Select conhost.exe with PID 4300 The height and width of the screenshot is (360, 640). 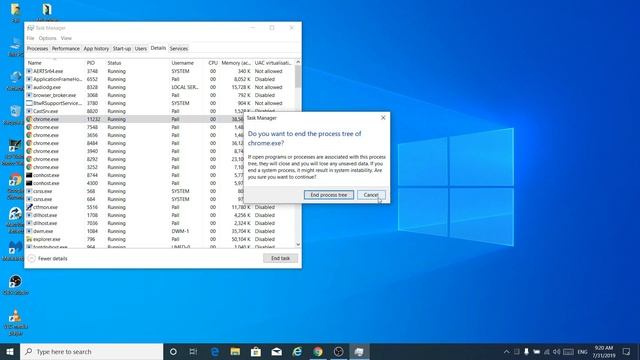(135, 183)
